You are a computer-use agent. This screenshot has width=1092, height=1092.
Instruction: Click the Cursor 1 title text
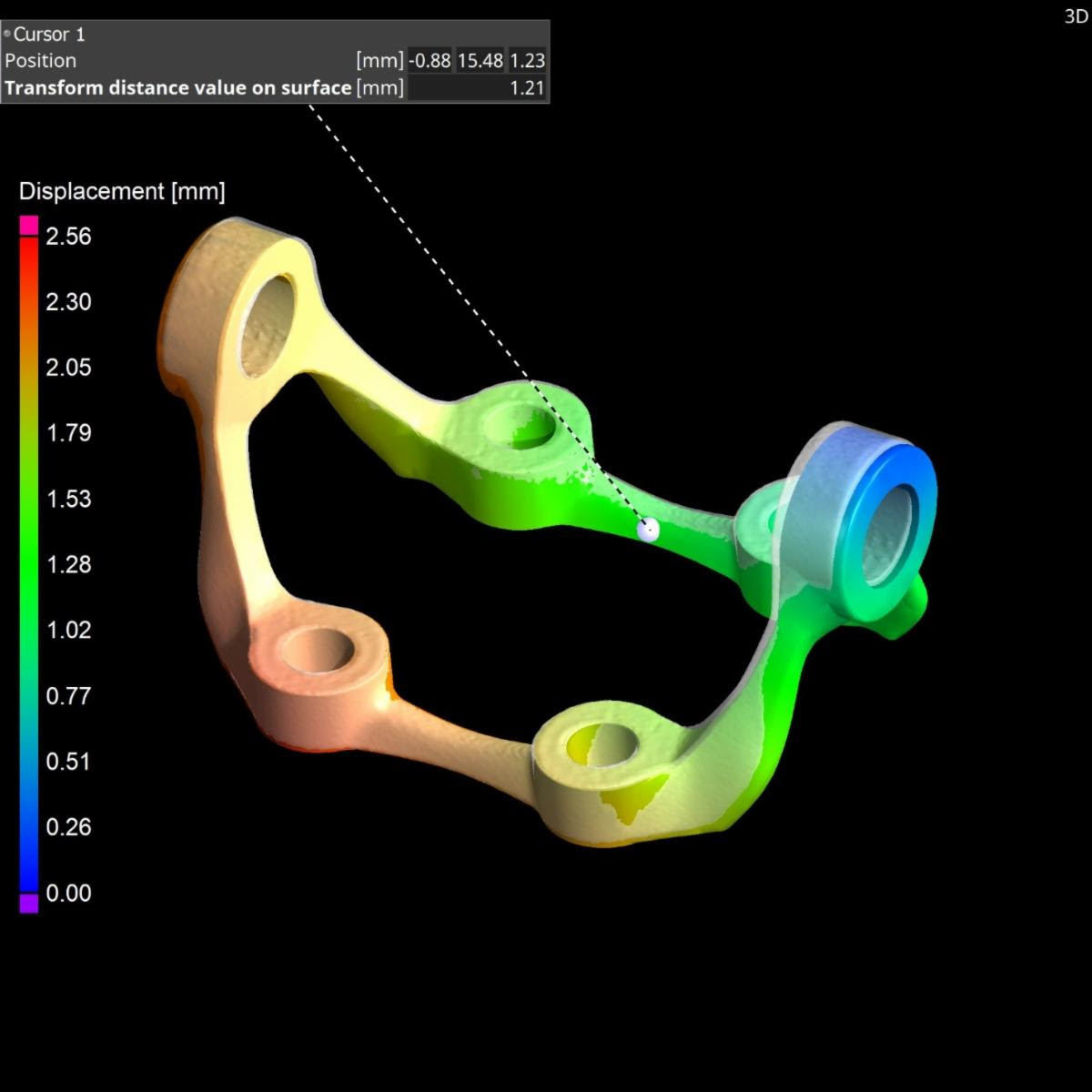pyautogui.click(x=49, y=35)
